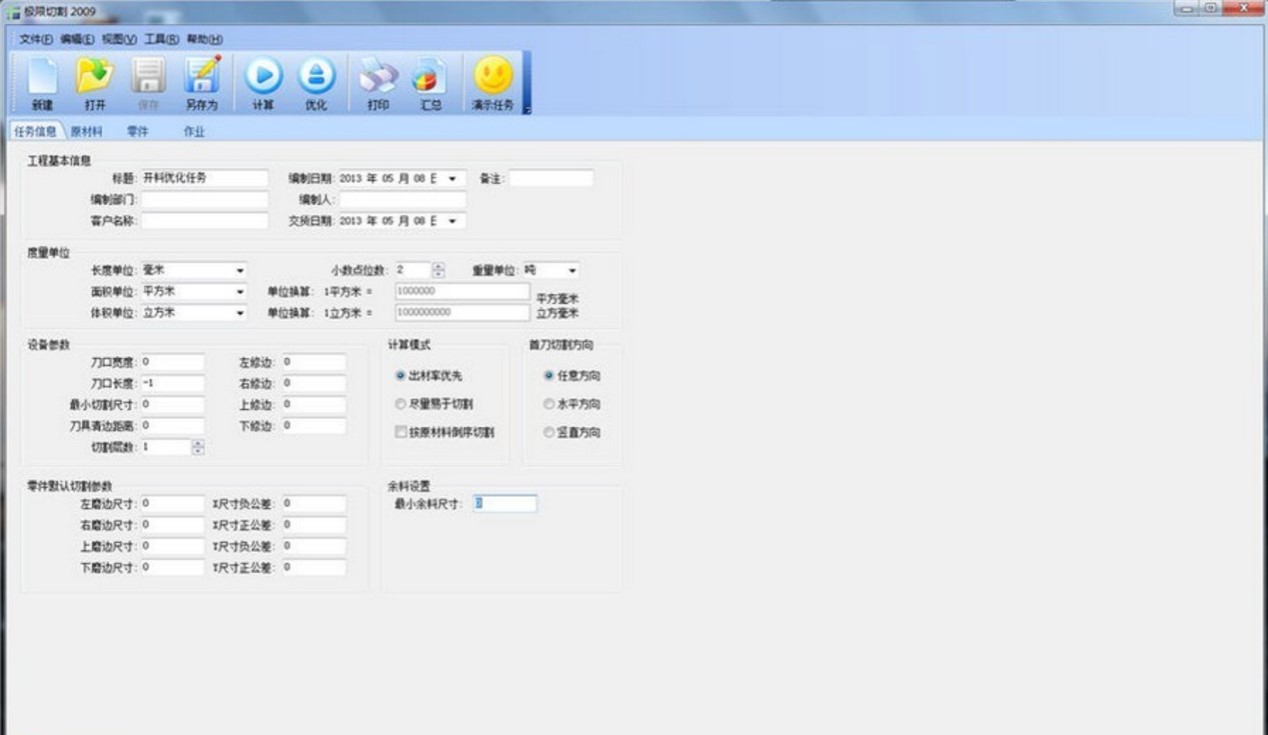Click the 刀口宽度 input field

(172, 362)
